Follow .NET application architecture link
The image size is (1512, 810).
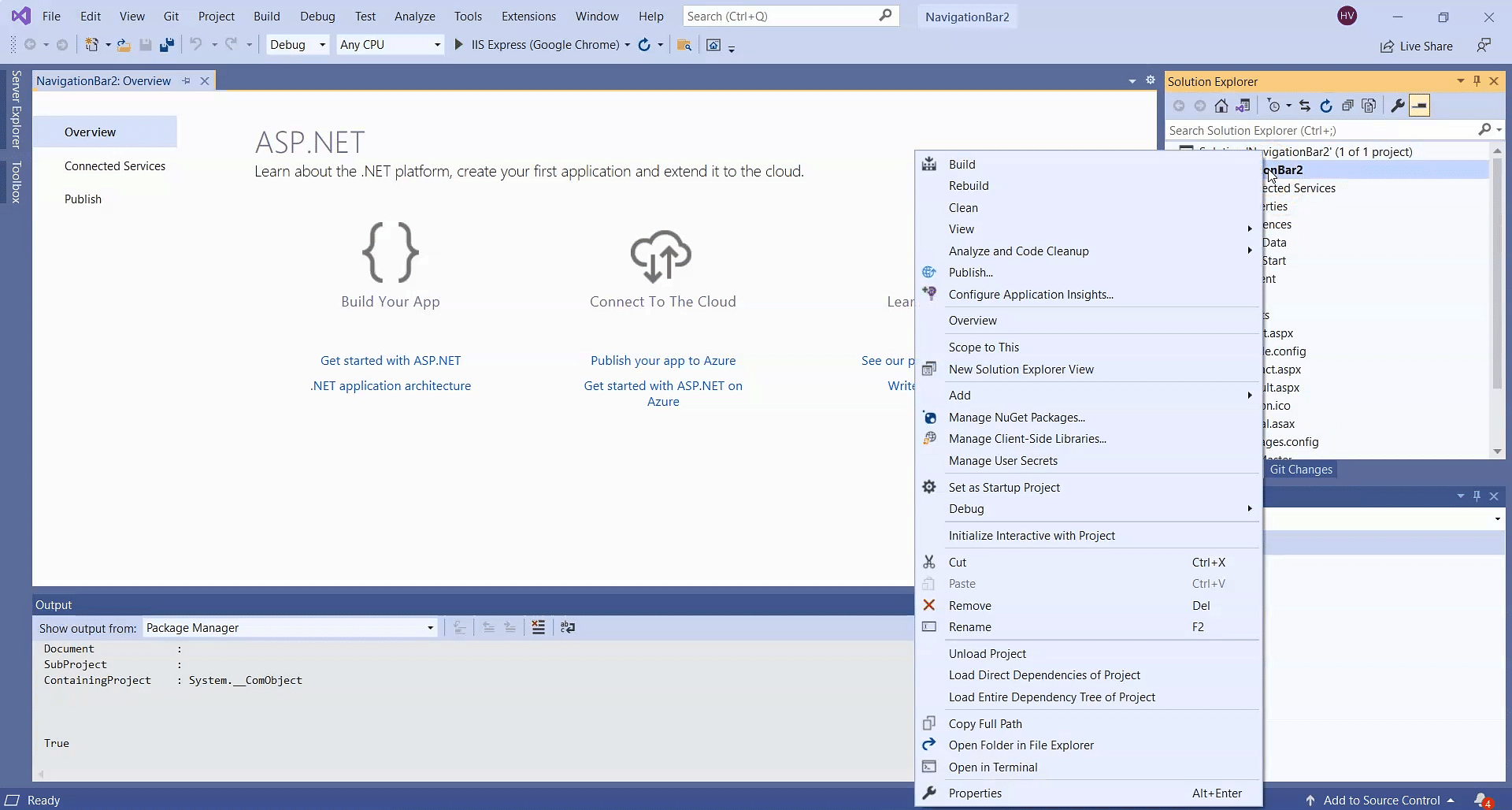(391, 386)
